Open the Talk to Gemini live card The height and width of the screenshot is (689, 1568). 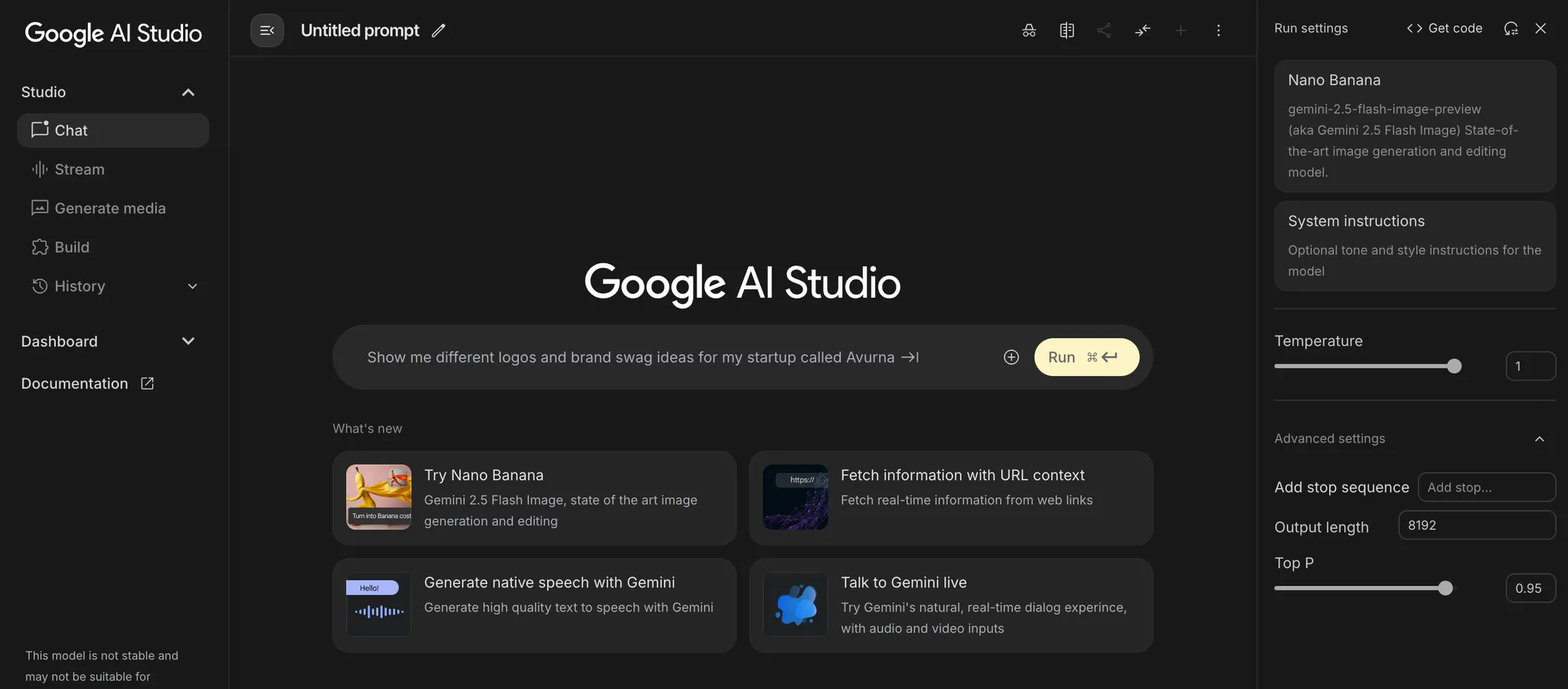click(951, 606)
